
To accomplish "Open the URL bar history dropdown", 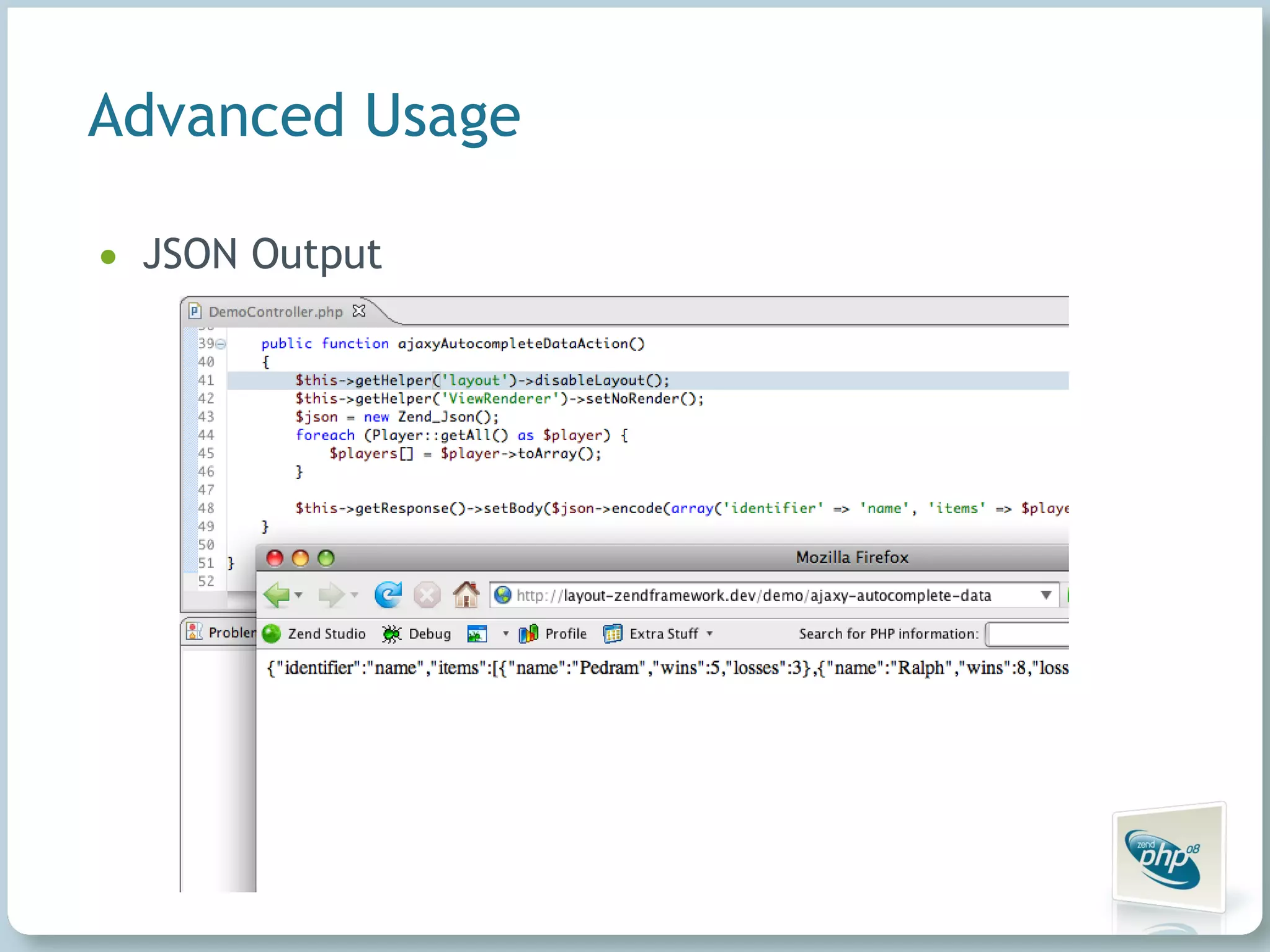I will click(1046, 596).
